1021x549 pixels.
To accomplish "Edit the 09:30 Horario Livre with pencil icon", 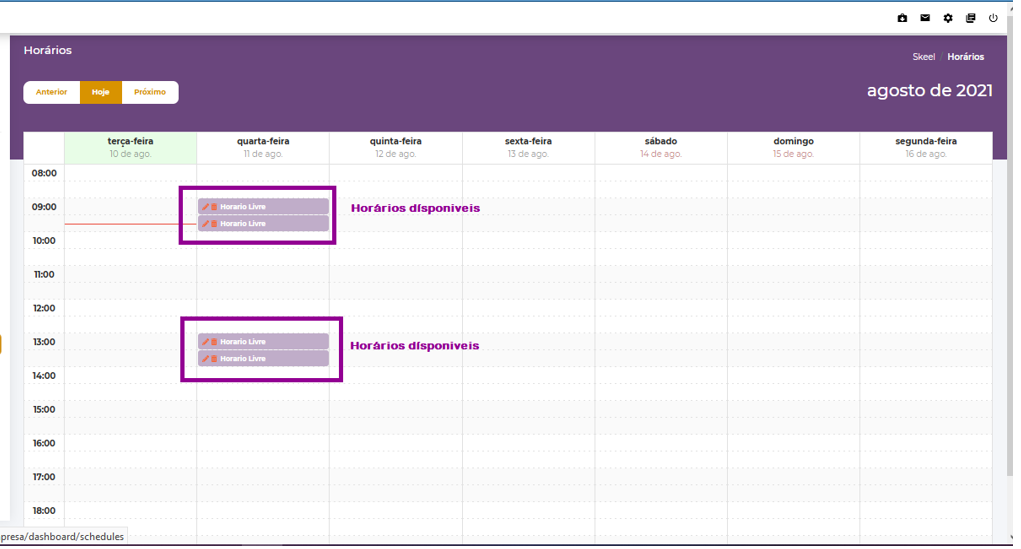I will 206,224.
